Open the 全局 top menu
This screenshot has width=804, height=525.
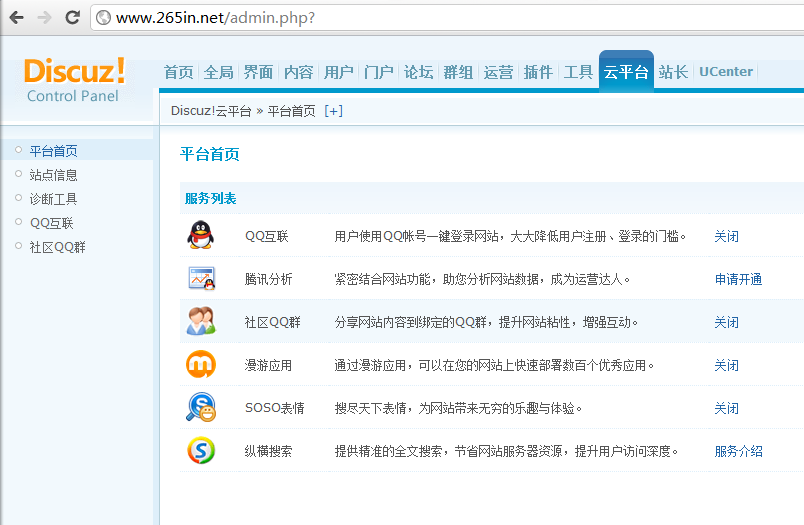click(x=218, y=72)
